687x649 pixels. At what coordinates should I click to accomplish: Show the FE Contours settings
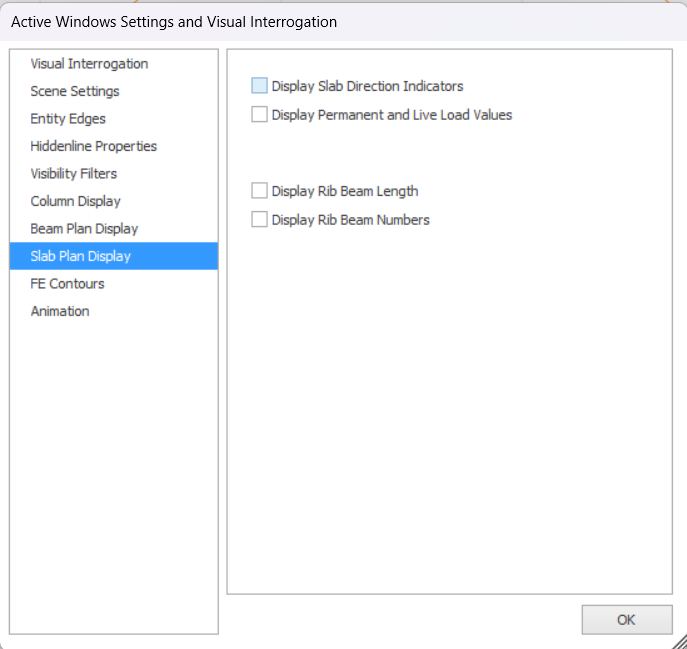tap(67, 284)
